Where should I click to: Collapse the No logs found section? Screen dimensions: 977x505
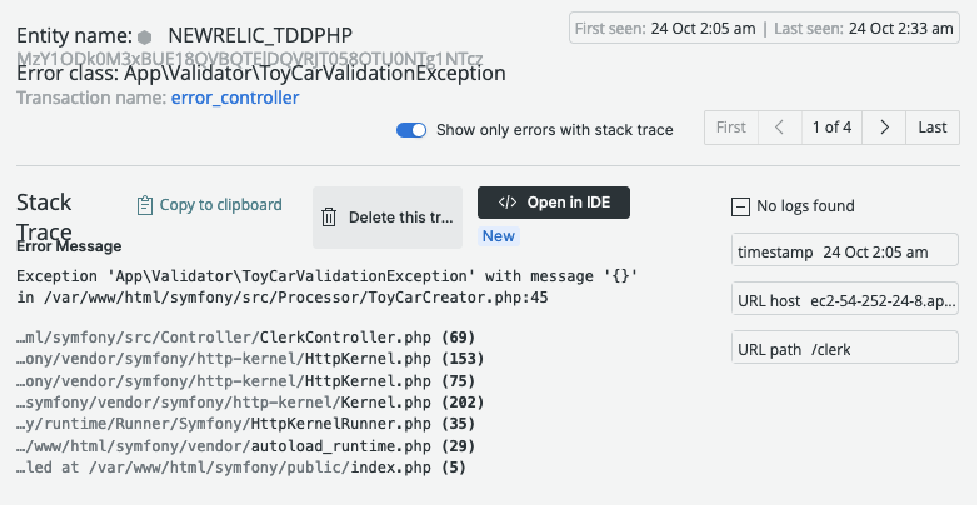740,206
